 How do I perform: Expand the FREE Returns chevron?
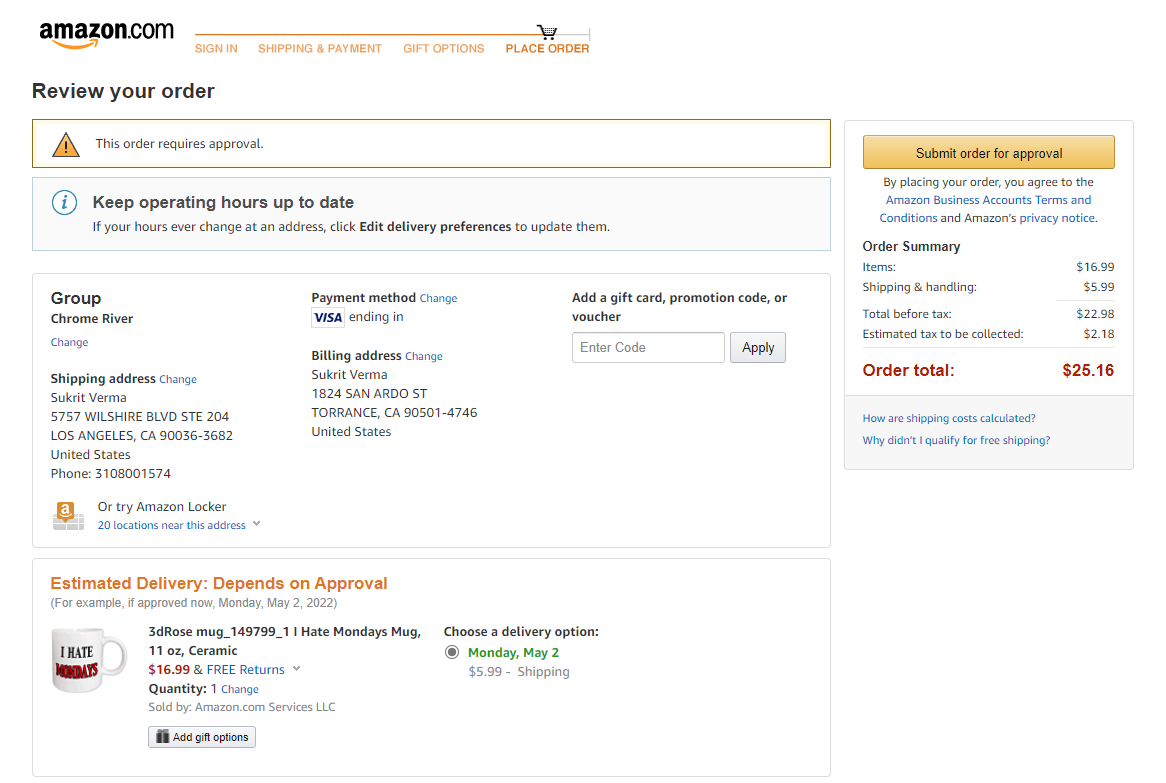tap(296, 670)
